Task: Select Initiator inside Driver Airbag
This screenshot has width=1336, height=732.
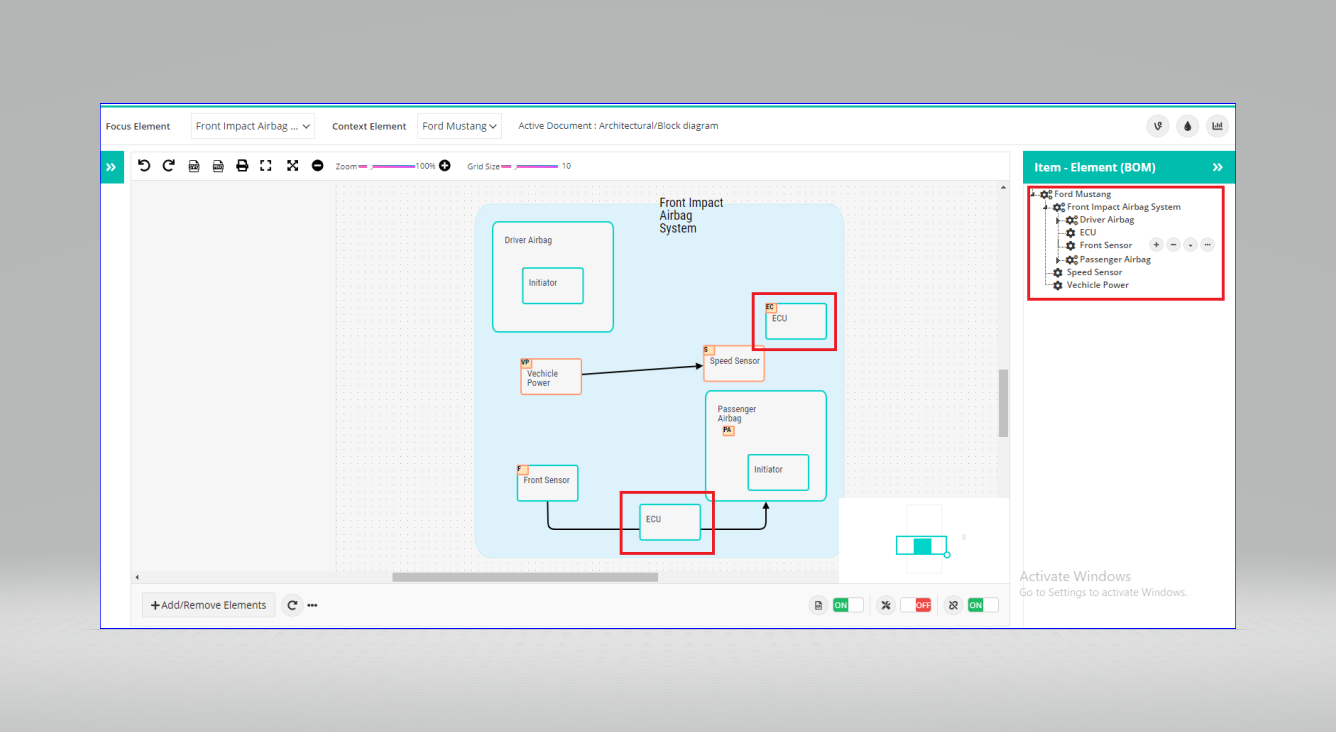Action: (x=553, y=286)
